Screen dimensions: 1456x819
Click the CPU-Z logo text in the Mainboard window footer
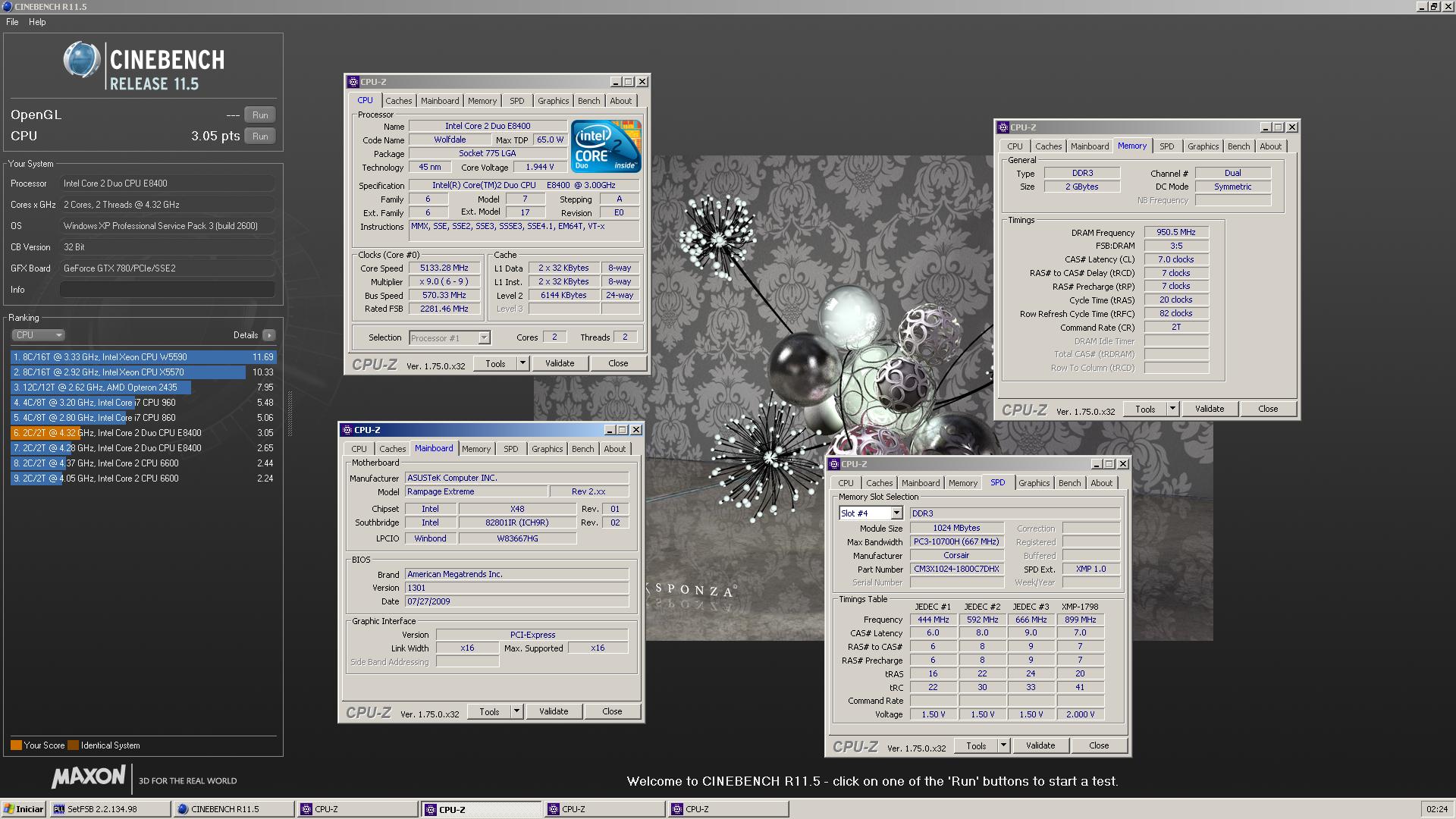368,713
